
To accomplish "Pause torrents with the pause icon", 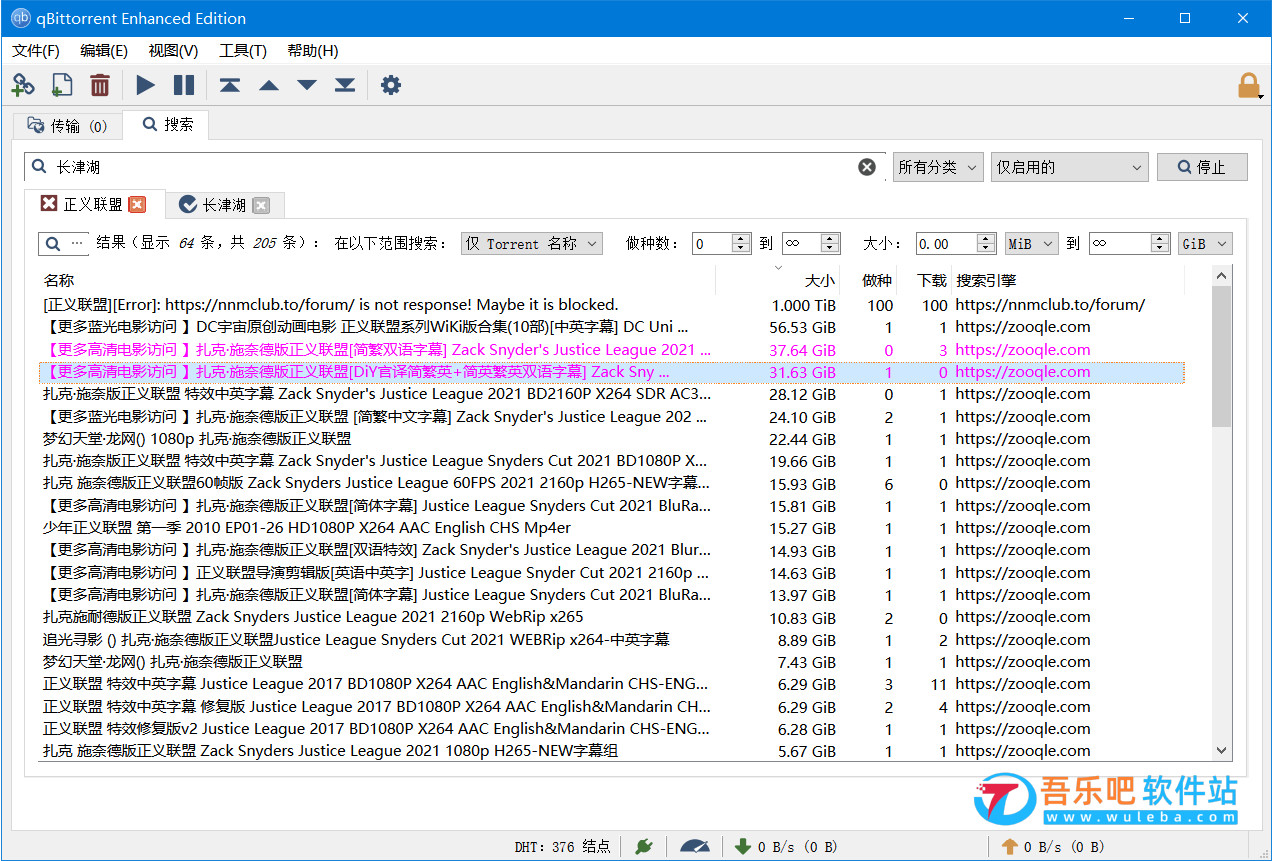I will (184, 85).
